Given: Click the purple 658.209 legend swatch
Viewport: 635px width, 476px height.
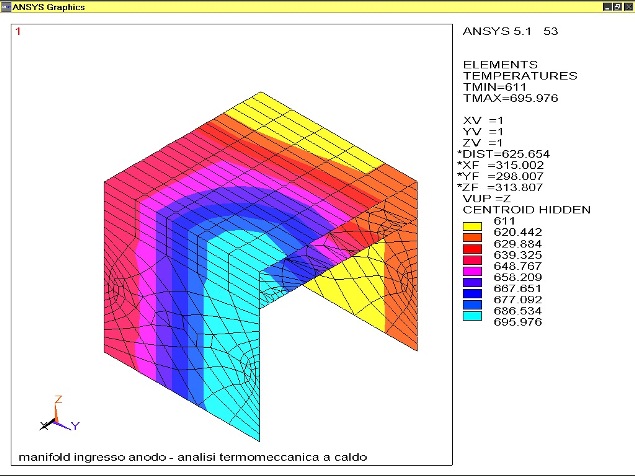Looking at the screenshot, I should [472, 282].
